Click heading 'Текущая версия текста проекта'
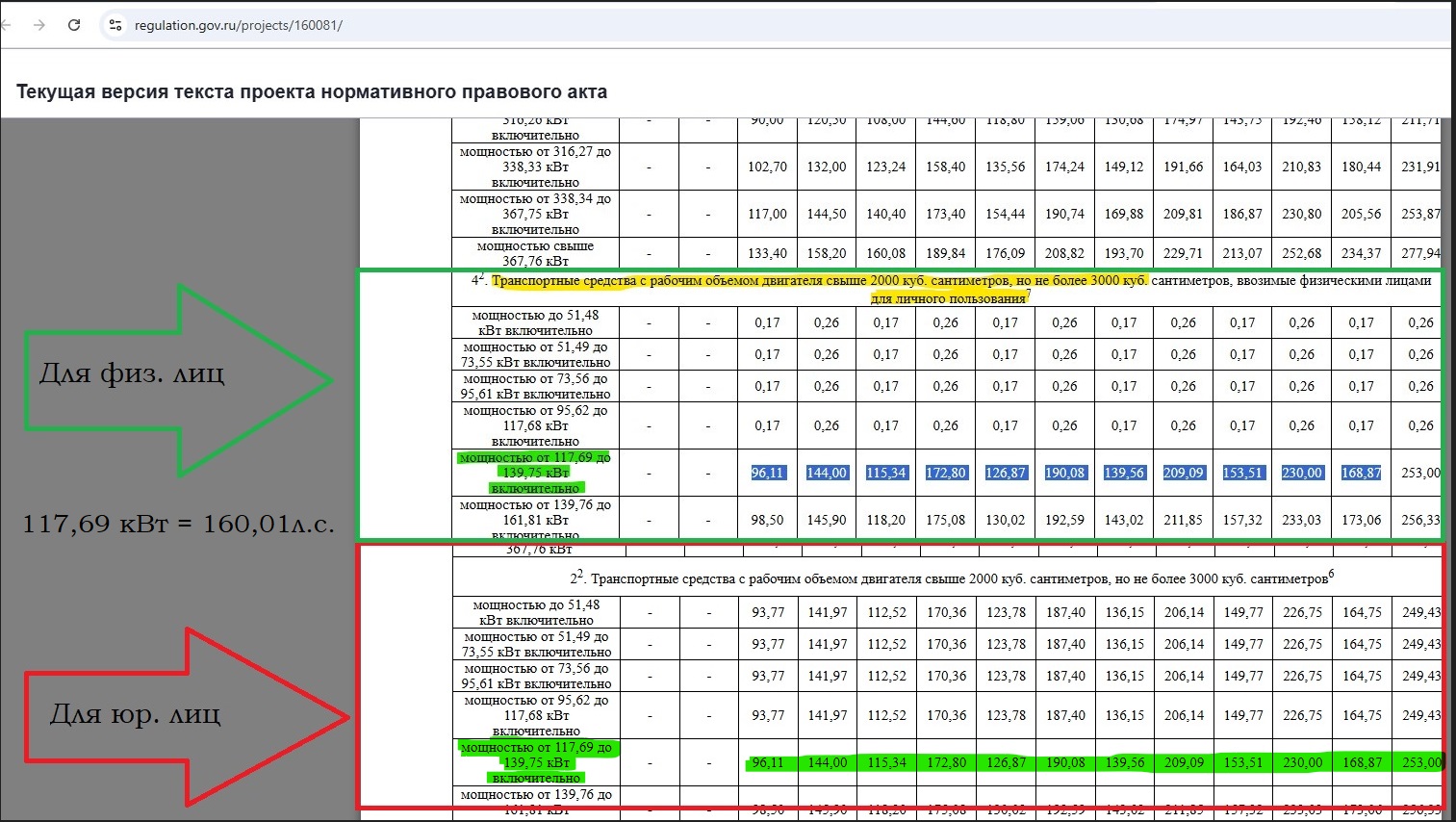1456x822 pixels. 312,92
